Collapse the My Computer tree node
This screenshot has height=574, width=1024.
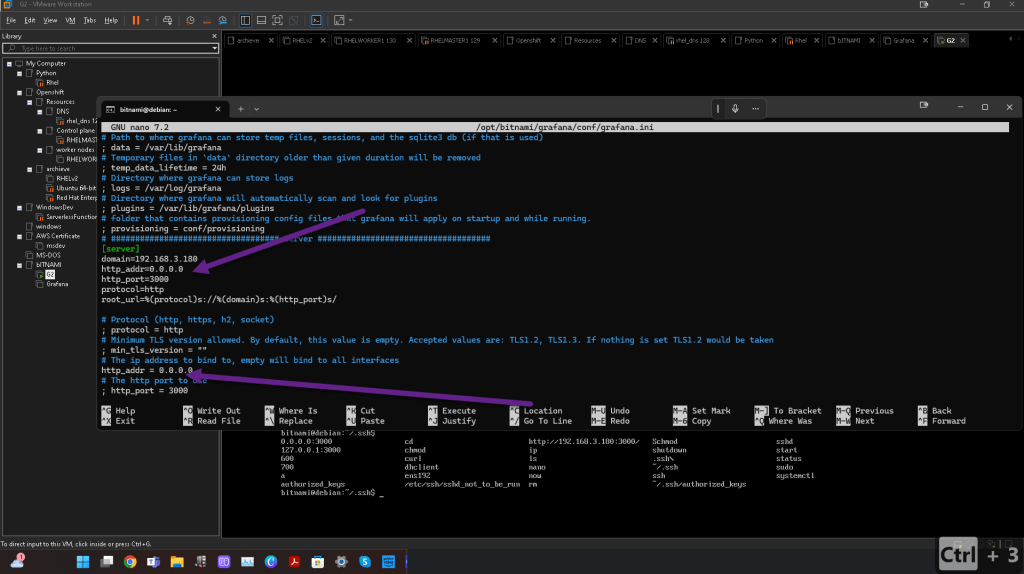9,64
